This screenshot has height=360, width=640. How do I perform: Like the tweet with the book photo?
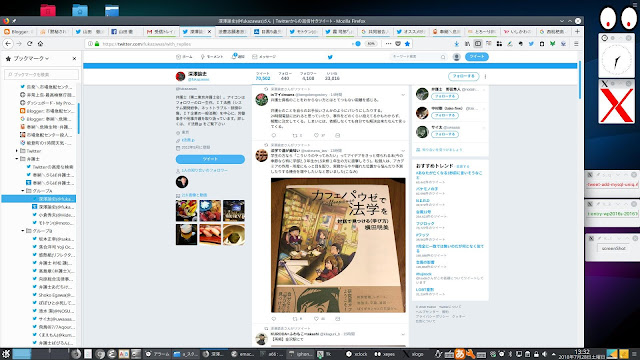tap(316, 319)
